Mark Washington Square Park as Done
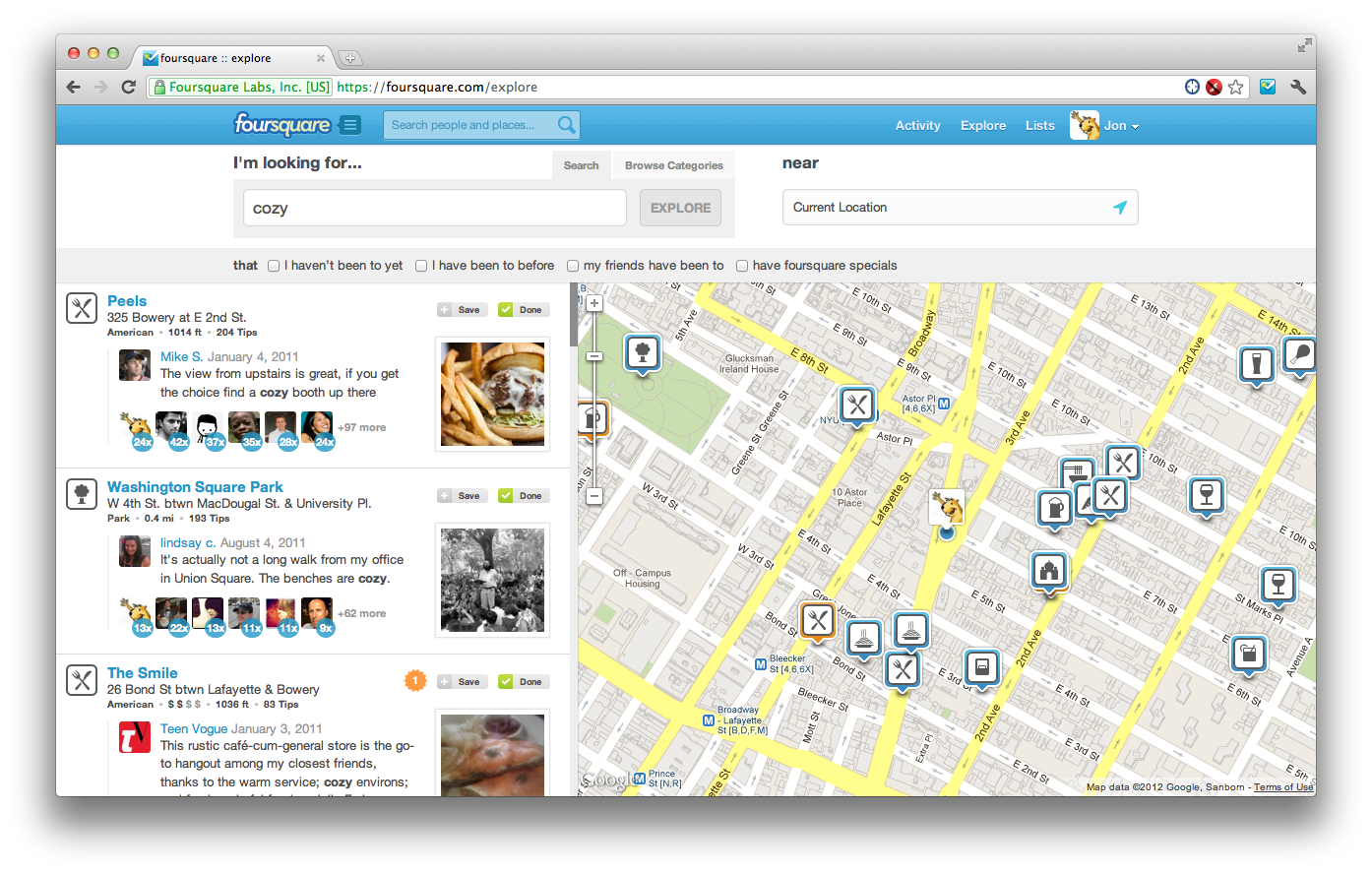Image resolution: width=1372 pixels, height=874 pixels. [523, 496]
